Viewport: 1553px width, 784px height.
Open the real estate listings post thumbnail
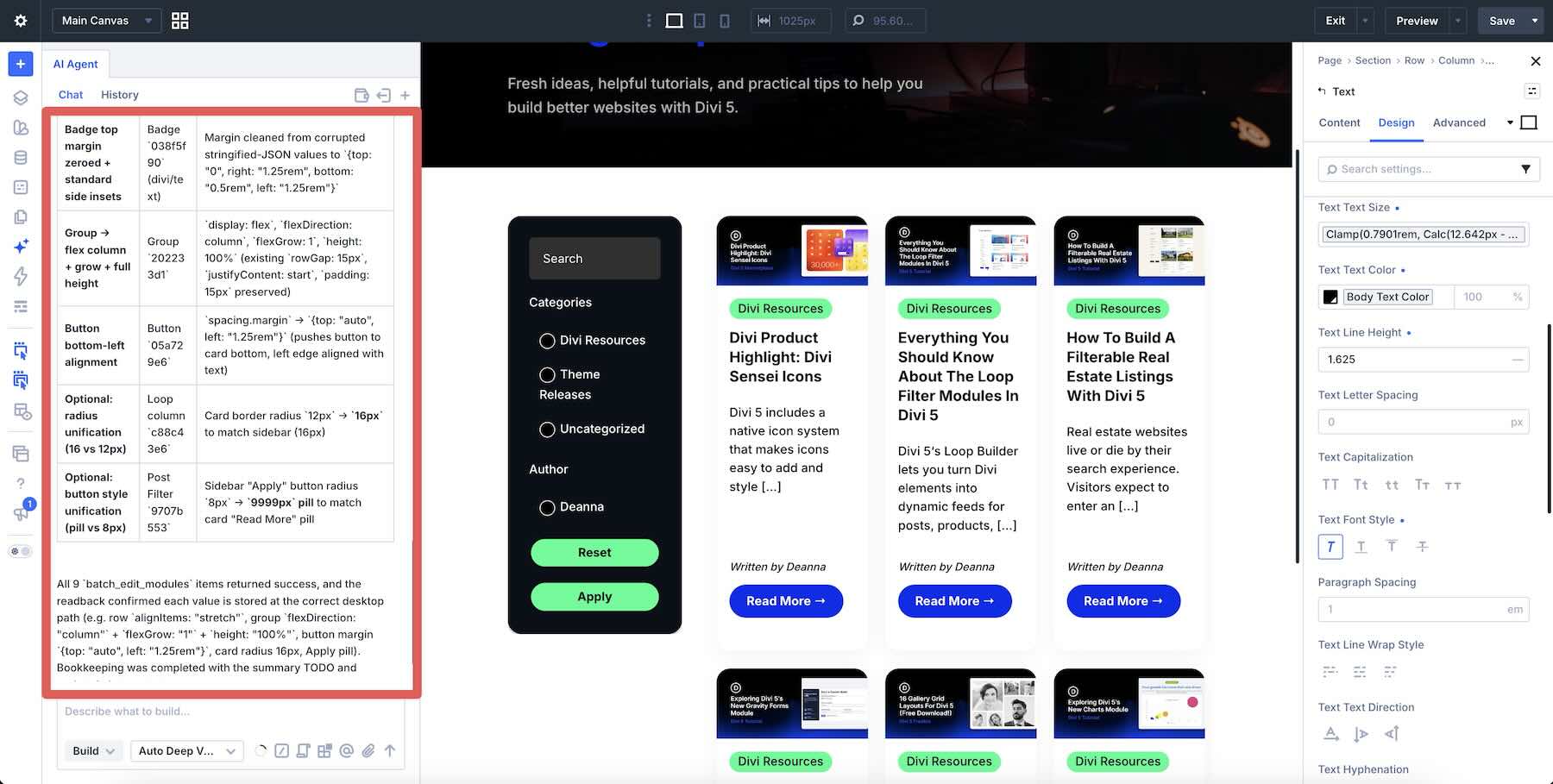click(1129, 250)
